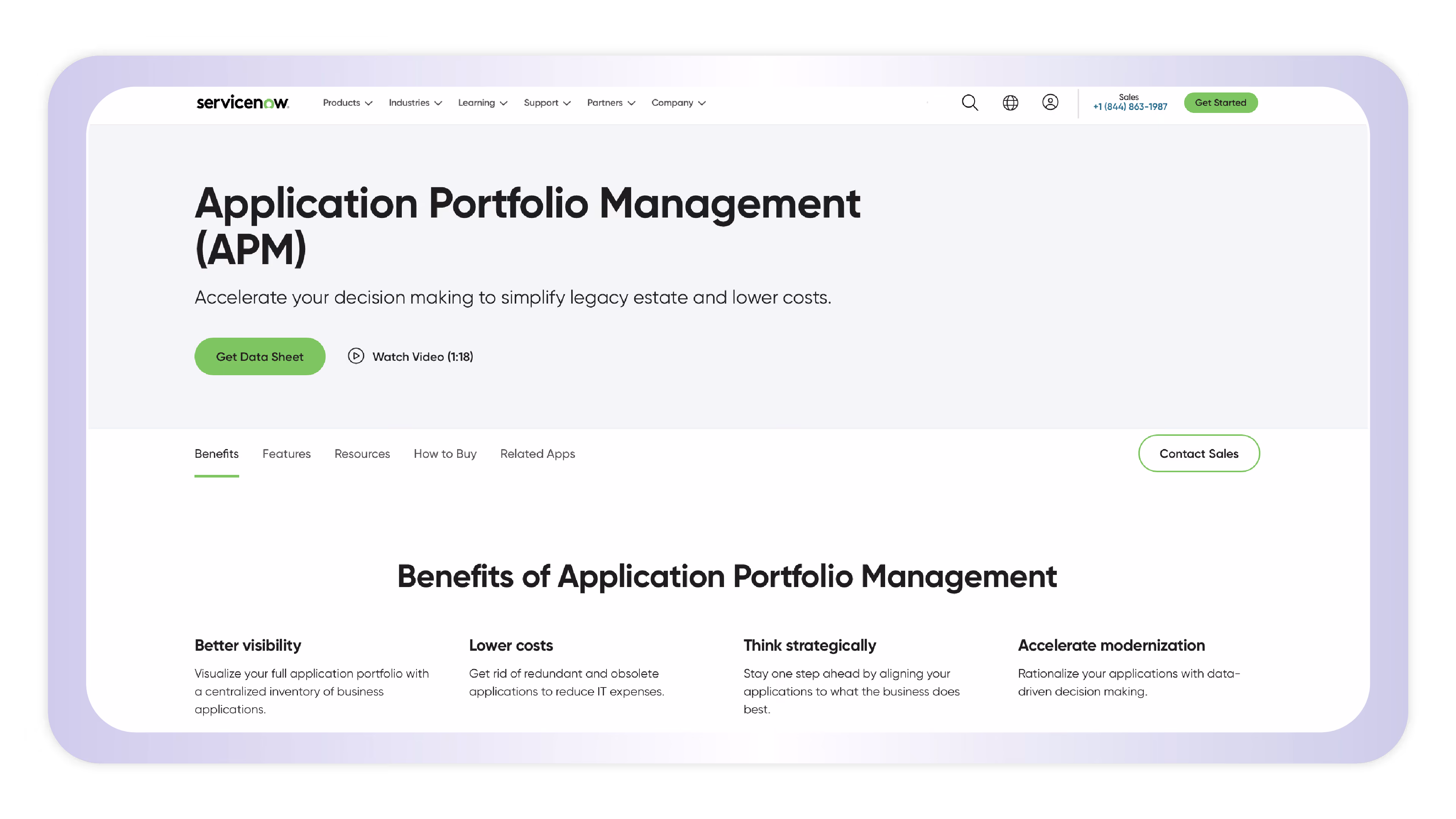Screen dimensions: 1456x819
Task: Click the globe language icon
Action: click(x=1010, y=102)
